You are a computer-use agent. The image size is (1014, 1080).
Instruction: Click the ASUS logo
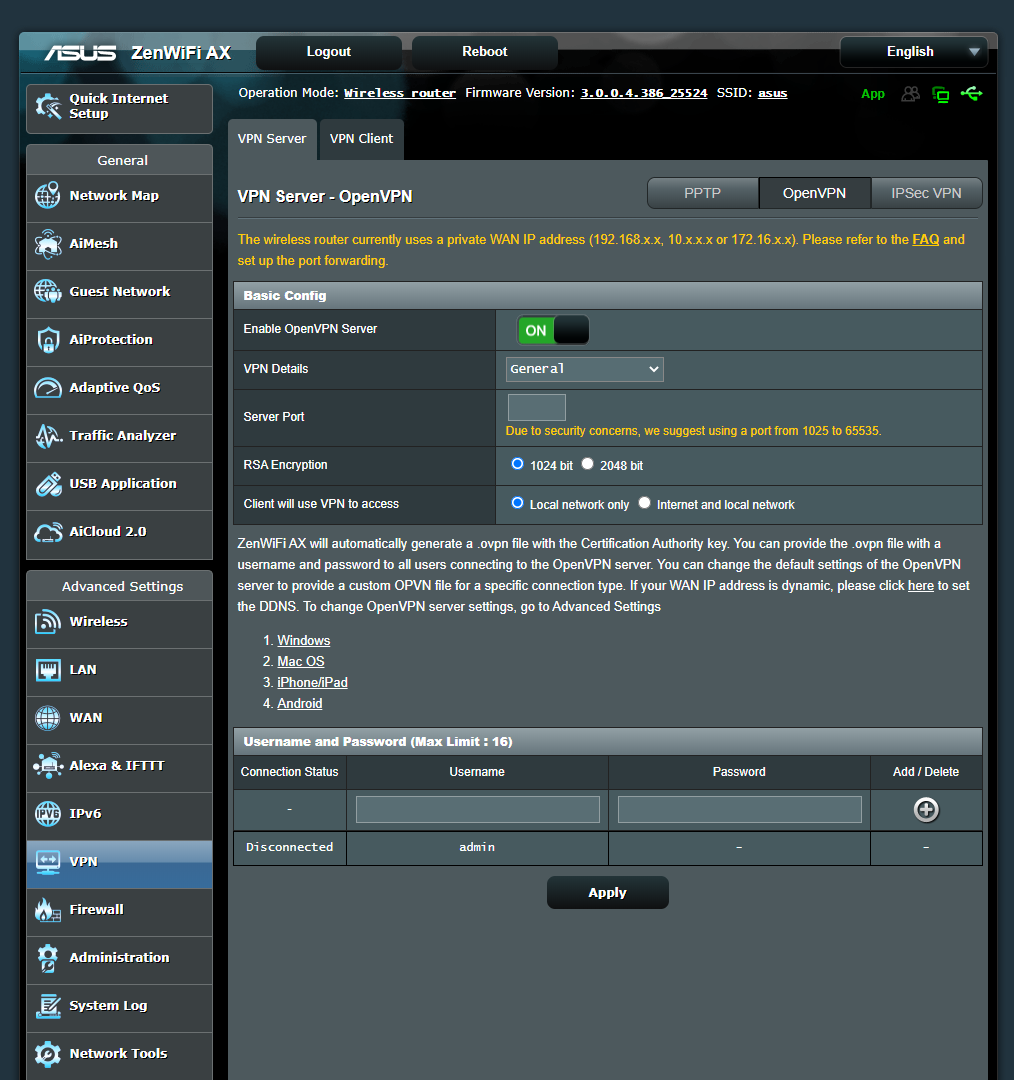(81, 53)
